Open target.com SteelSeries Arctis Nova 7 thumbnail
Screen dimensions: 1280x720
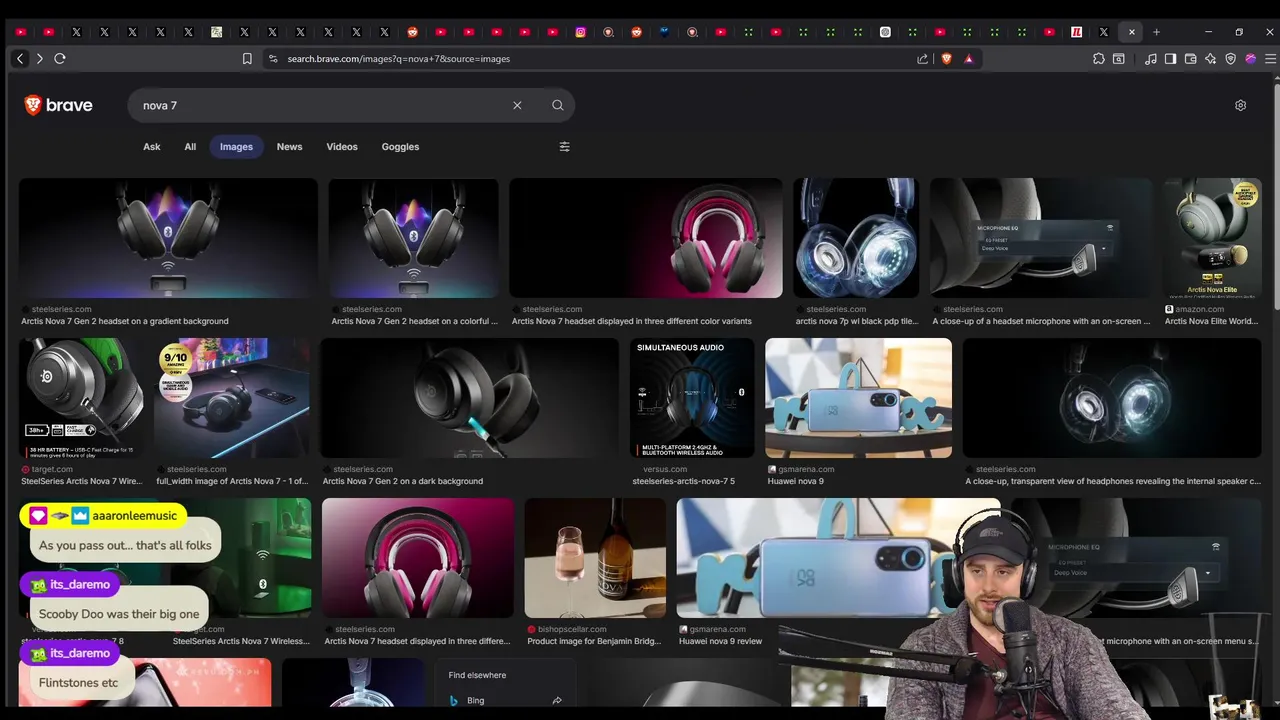(82, 398)
